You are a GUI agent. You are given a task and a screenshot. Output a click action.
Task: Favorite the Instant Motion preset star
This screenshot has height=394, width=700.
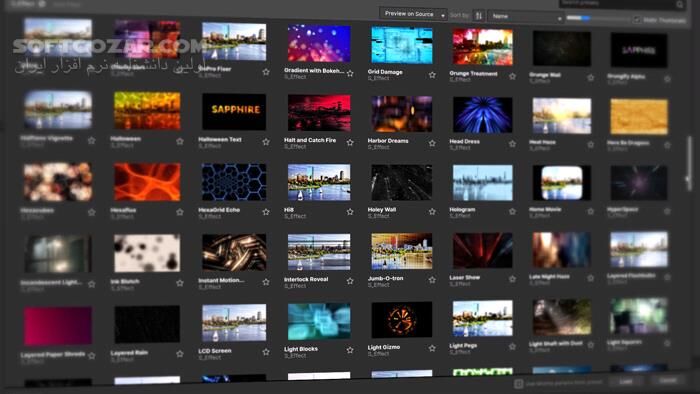pos(266,282)
